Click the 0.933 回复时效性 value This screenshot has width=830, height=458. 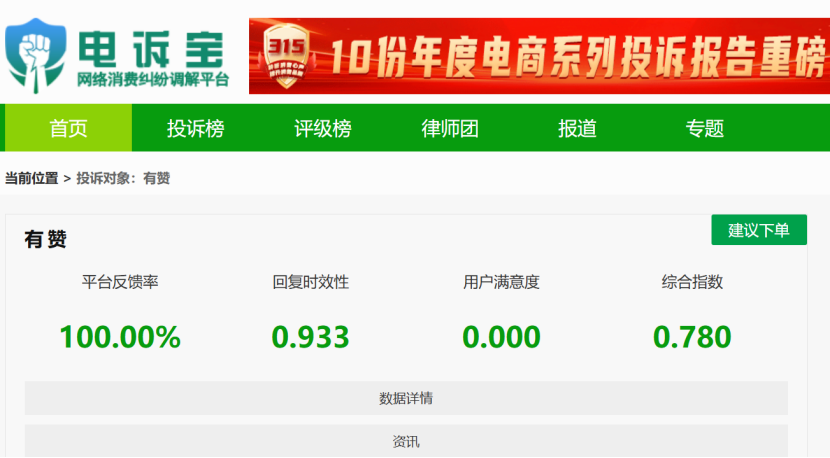[311, 337]
